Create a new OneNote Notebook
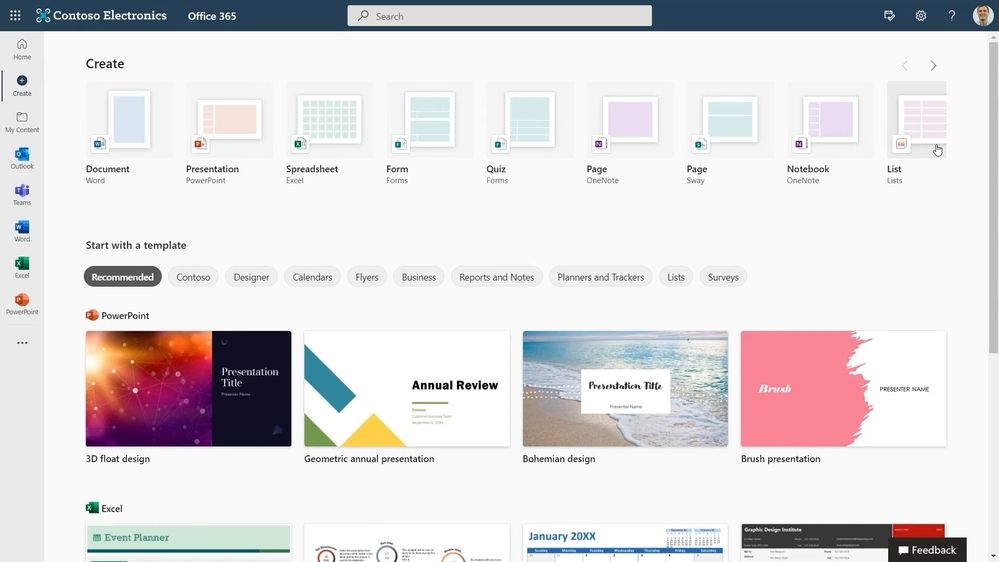 click(830, 133)
